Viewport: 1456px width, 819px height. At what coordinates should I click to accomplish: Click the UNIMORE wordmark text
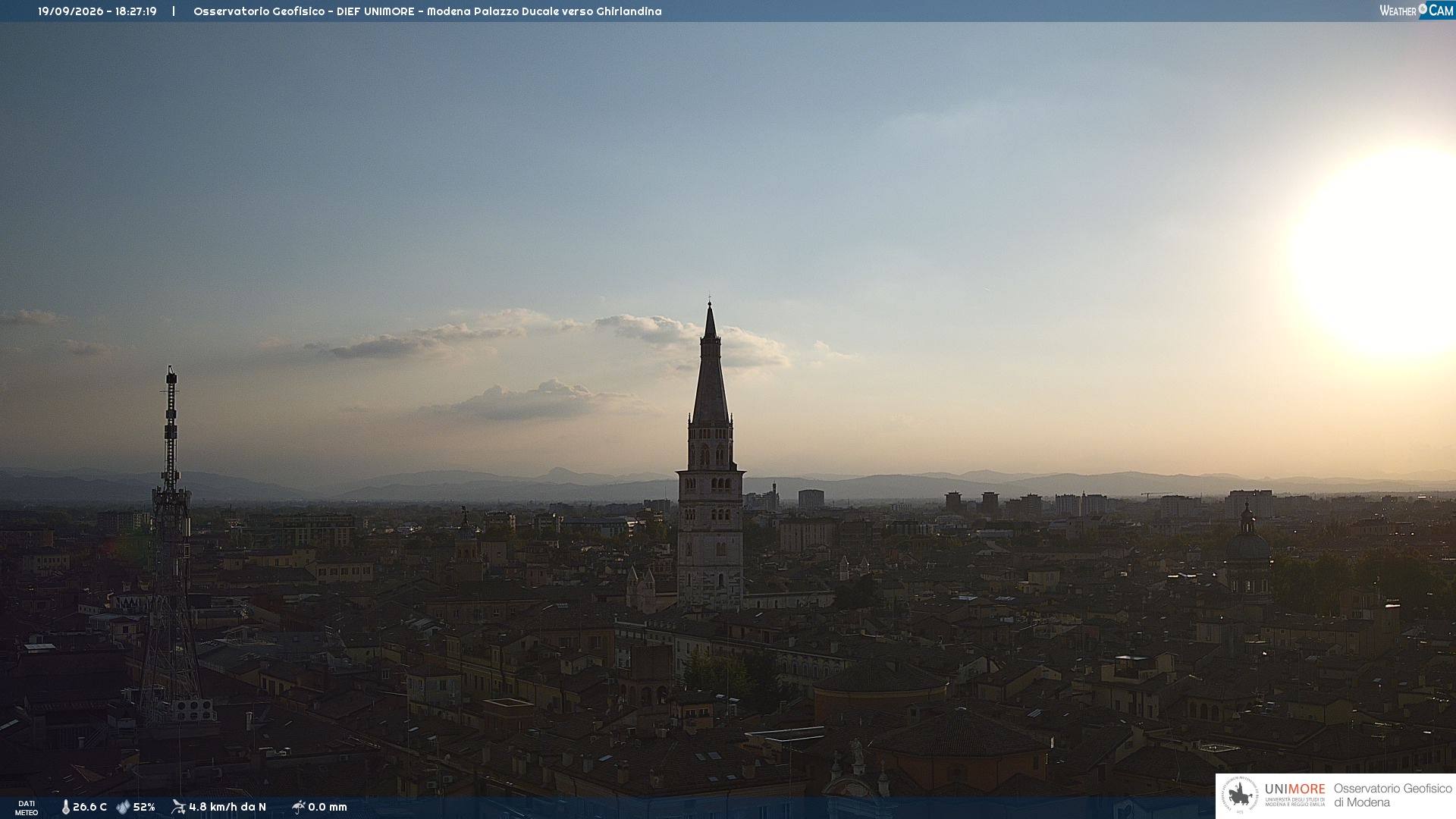[1294, 789]
